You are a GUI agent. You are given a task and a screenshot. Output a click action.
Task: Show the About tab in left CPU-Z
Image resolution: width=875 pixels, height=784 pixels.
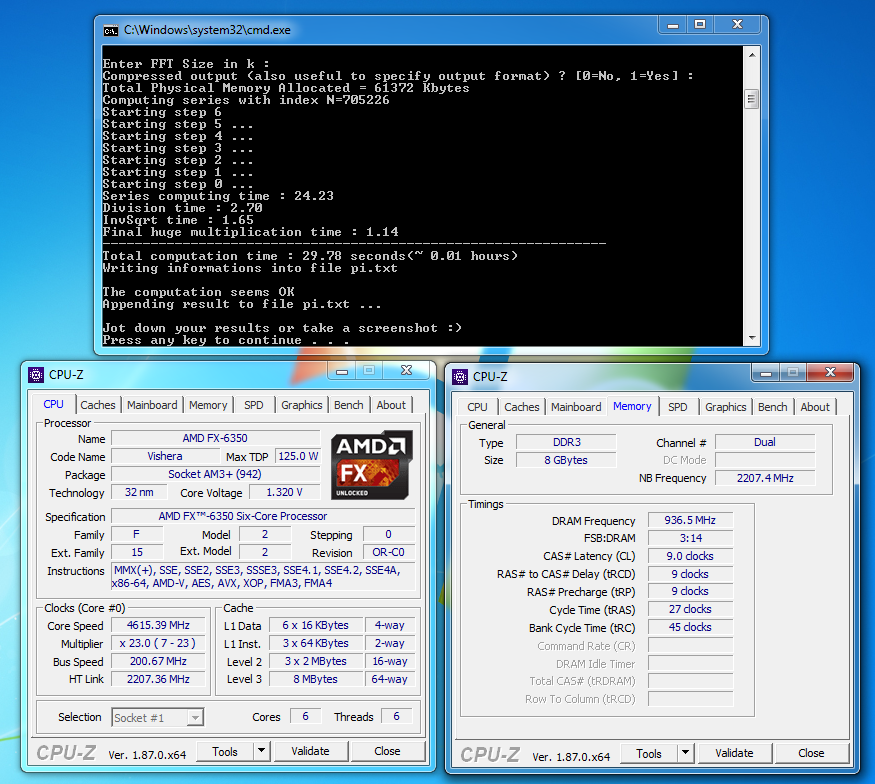click(391, 405)
